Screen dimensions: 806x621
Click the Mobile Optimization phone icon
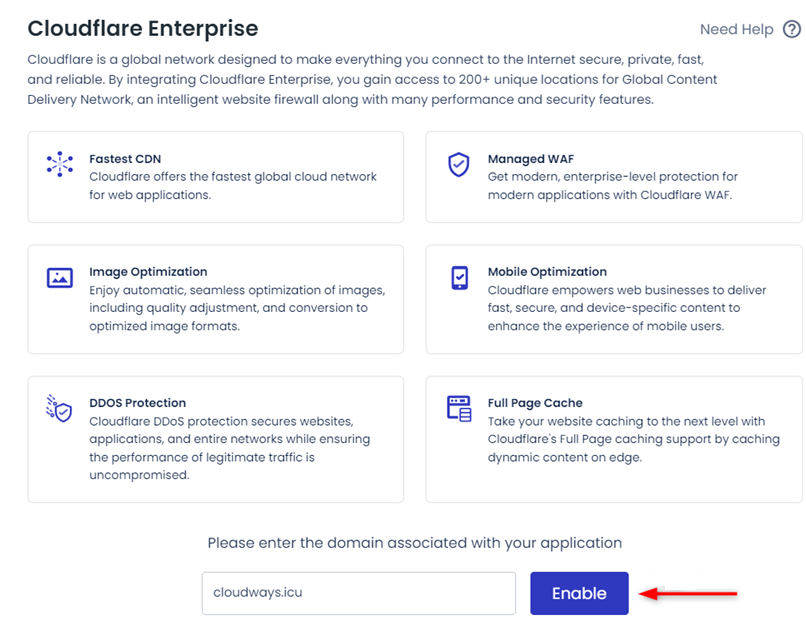click(460, 278)
